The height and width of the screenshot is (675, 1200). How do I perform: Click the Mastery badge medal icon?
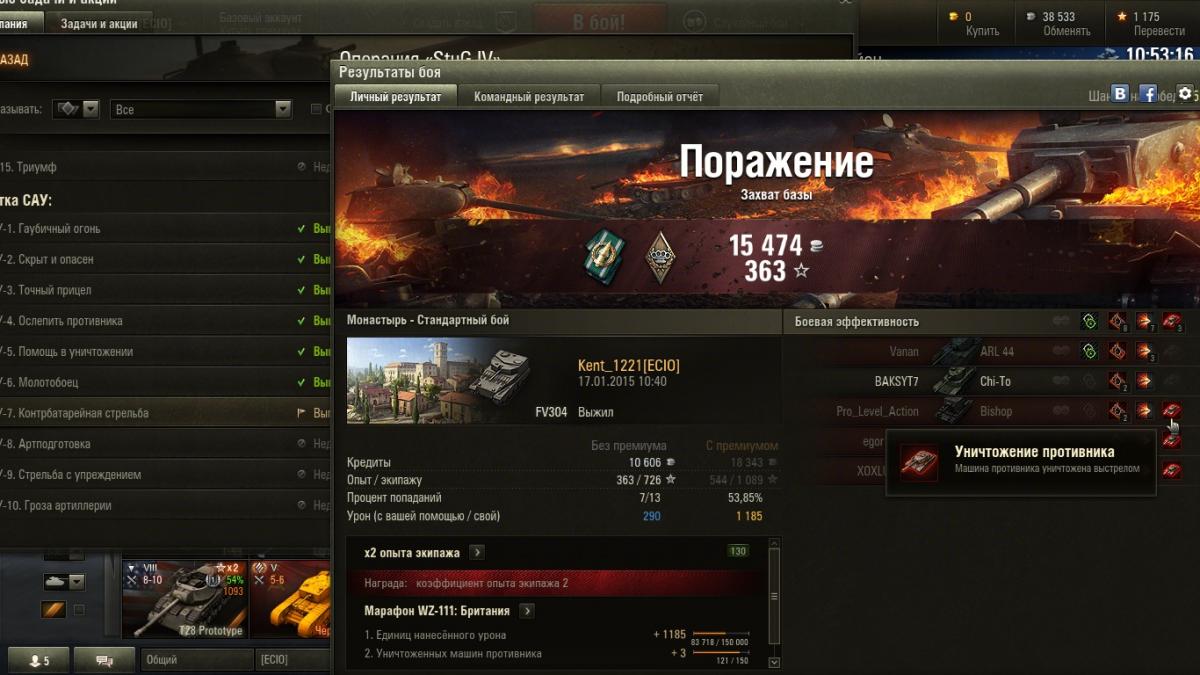pos(660,258)
